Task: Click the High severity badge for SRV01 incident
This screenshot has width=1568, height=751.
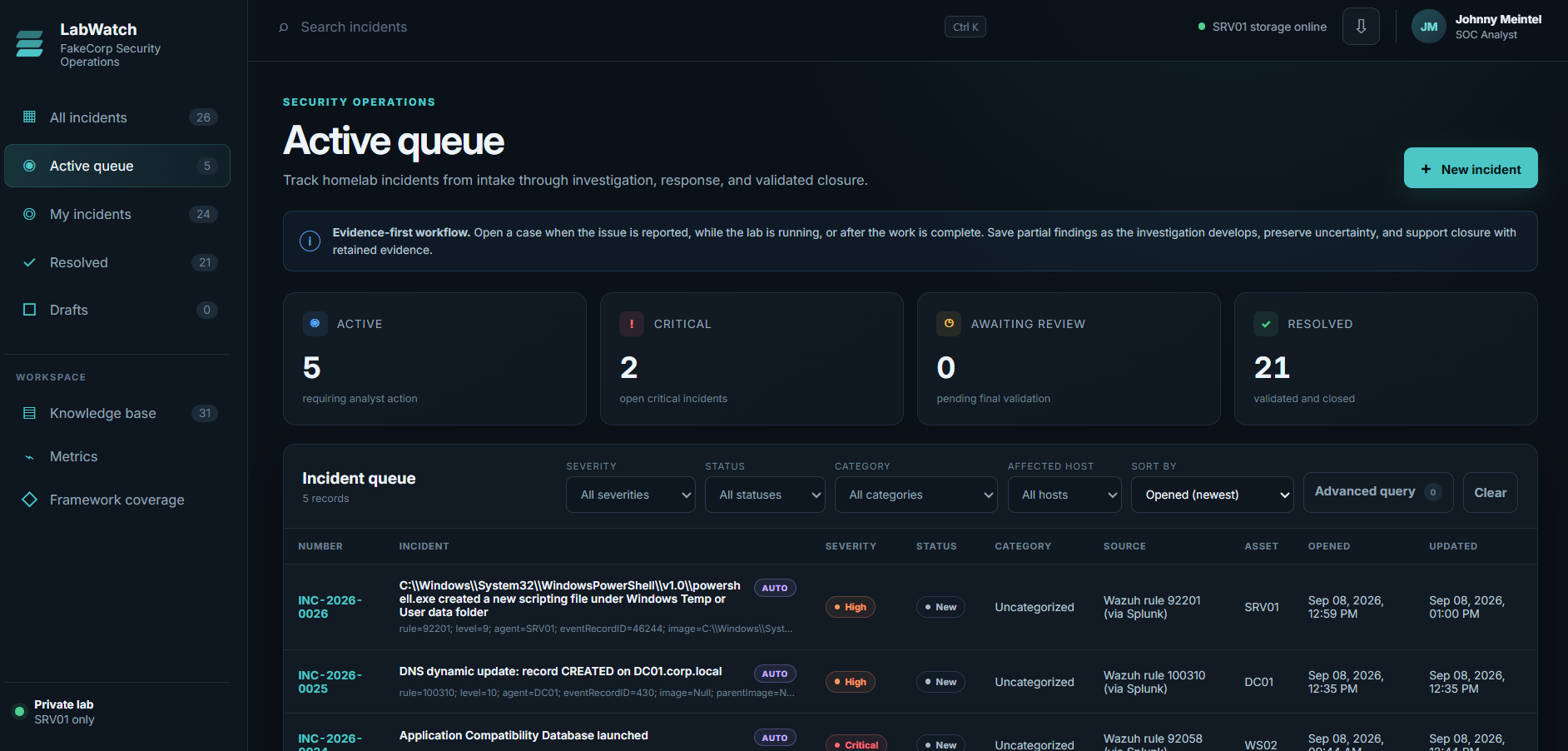Action: click(x=851, y=607)
